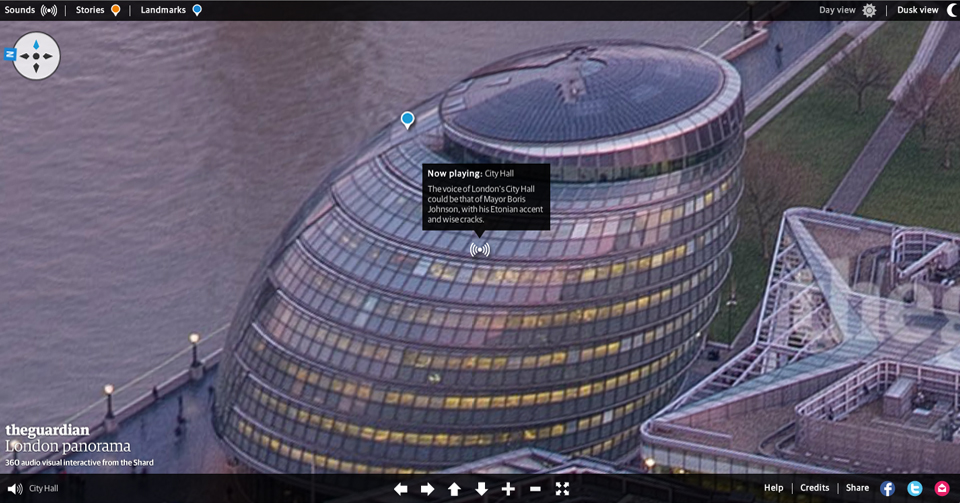
Task: Zoom in with the plus button
Action: point(508,488)
